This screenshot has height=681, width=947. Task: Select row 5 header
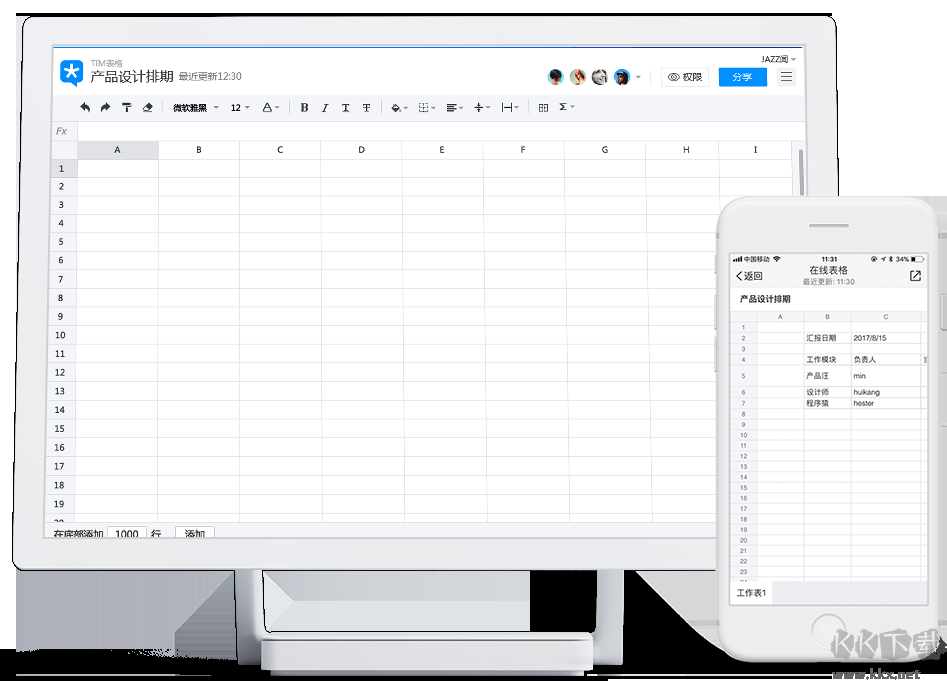pyautogui.click(x=61, y=241)
